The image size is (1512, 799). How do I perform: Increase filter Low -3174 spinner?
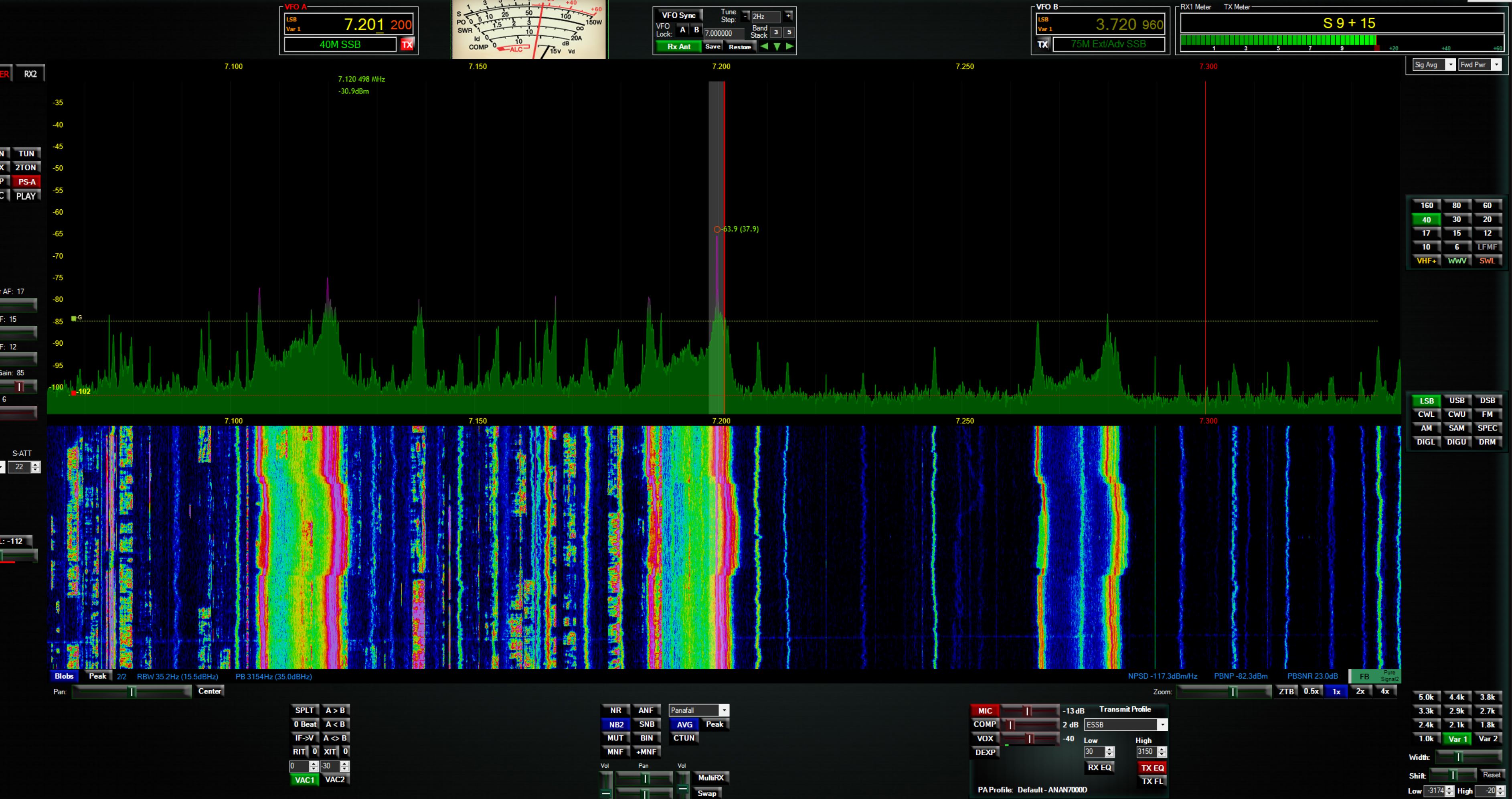(x=1449, y=789)
